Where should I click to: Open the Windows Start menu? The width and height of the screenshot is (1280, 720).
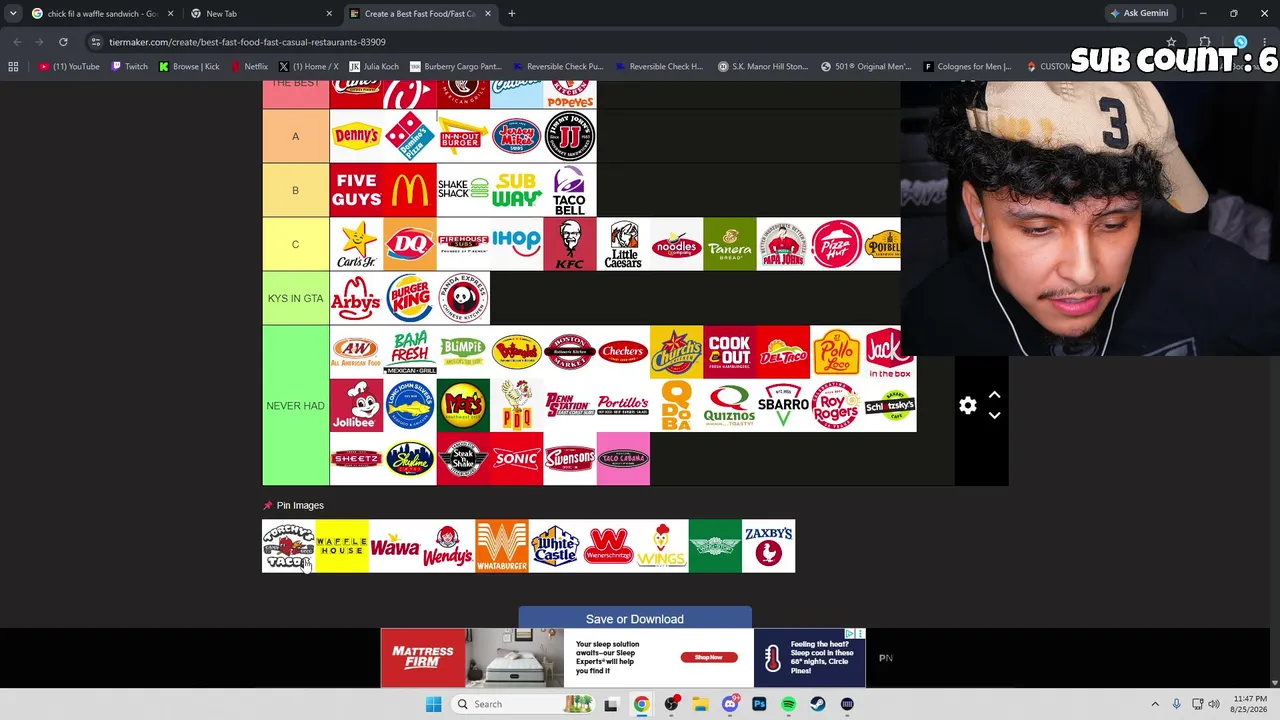pos(433,704)
